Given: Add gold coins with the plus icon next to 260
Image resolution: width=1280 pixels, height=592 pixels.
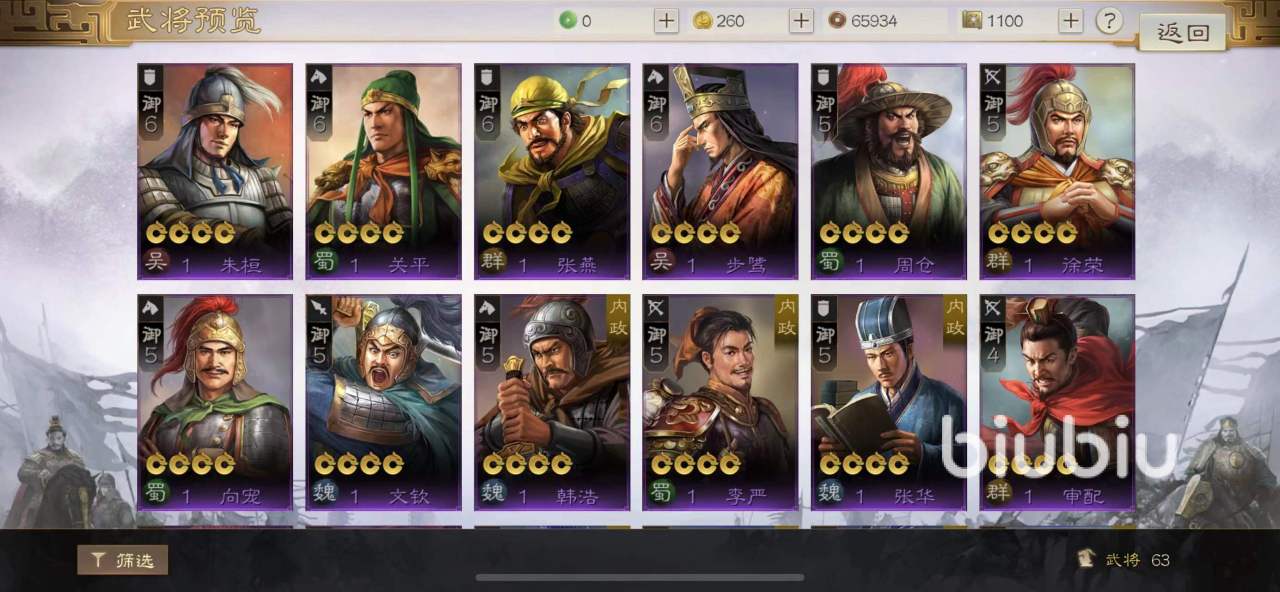Looking at the screenshot, I should pos(801,21).
